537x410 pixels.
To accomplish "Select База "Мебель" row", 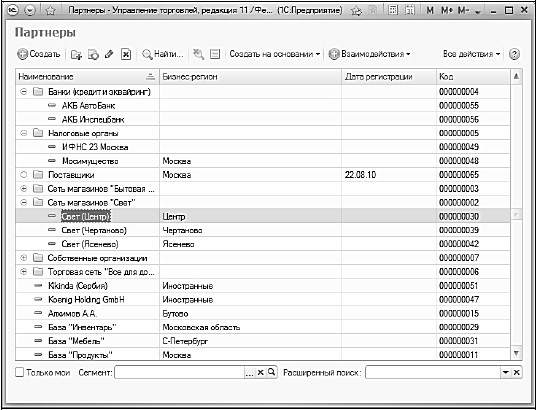I will pyautogui.click(x=263, y=341).
